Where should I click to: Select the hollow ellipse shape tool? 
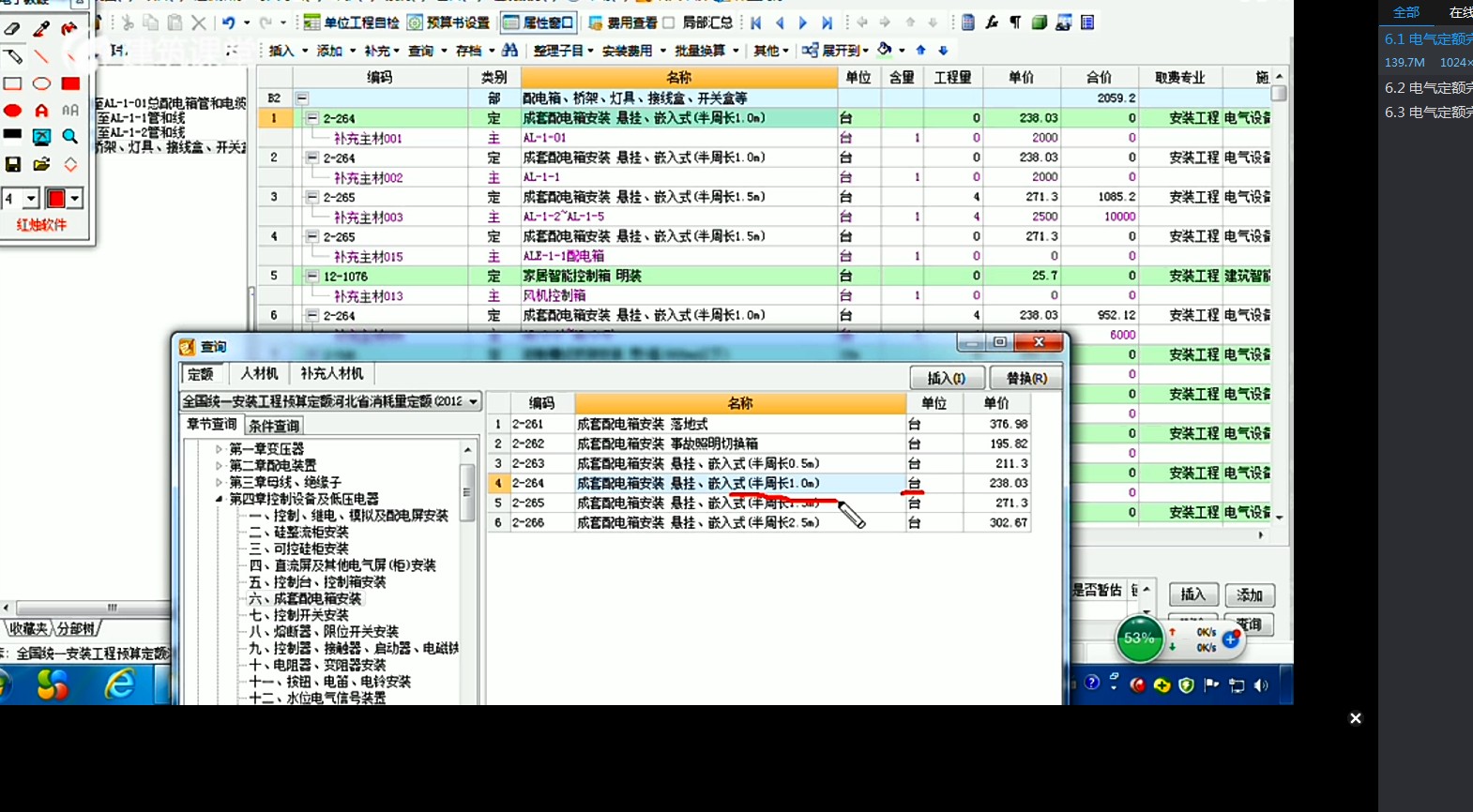pos(41,83)
